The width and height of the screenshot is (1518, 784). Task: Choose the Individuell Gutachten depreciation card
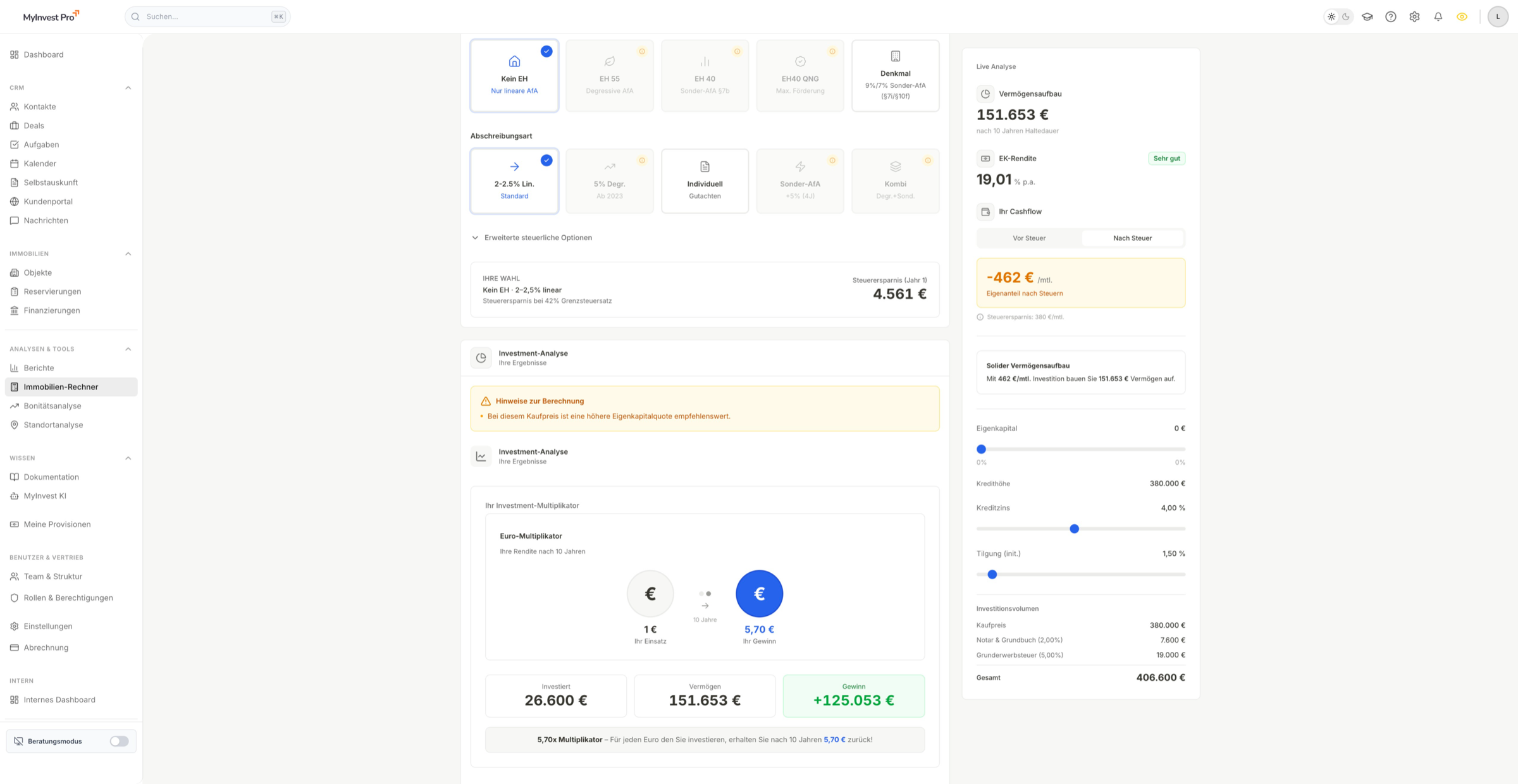point(705,181)
